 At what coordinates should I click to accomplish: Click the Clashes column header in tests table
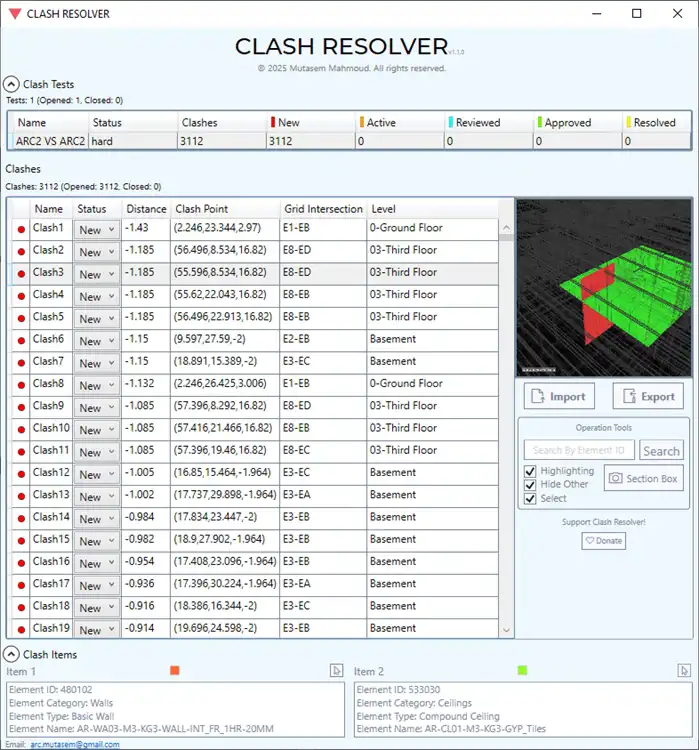pos(222,122)
